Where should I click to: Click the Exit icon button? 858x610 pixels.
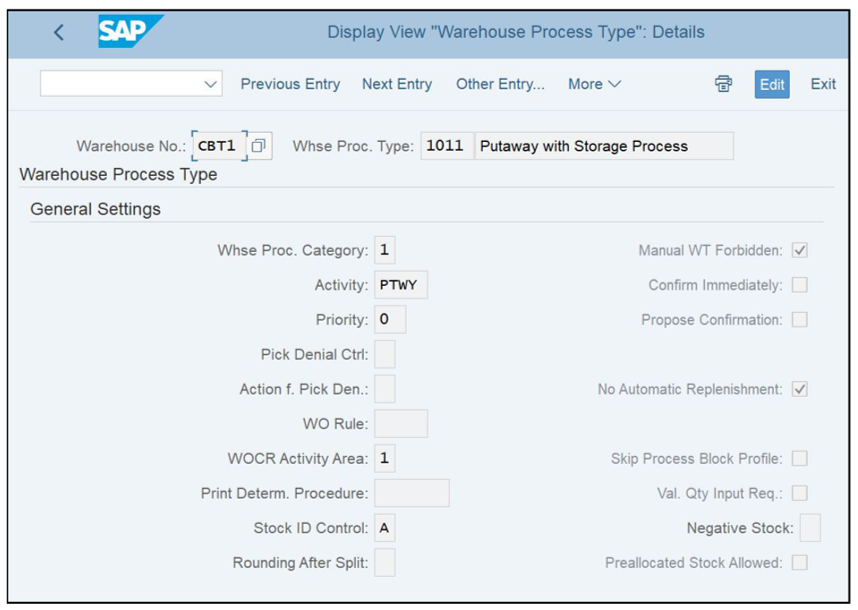823,84
